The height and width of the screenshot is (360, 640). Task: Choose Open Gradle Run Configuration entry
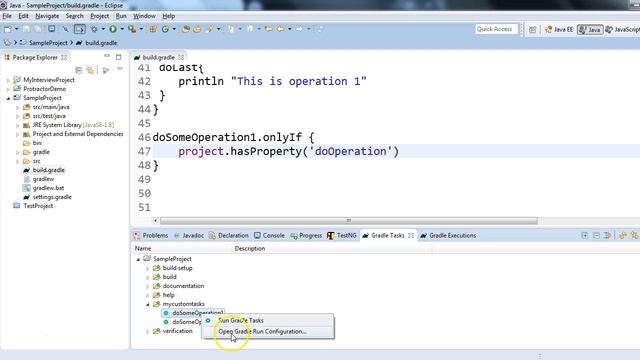pyautogui.click(x=267, y=331)
